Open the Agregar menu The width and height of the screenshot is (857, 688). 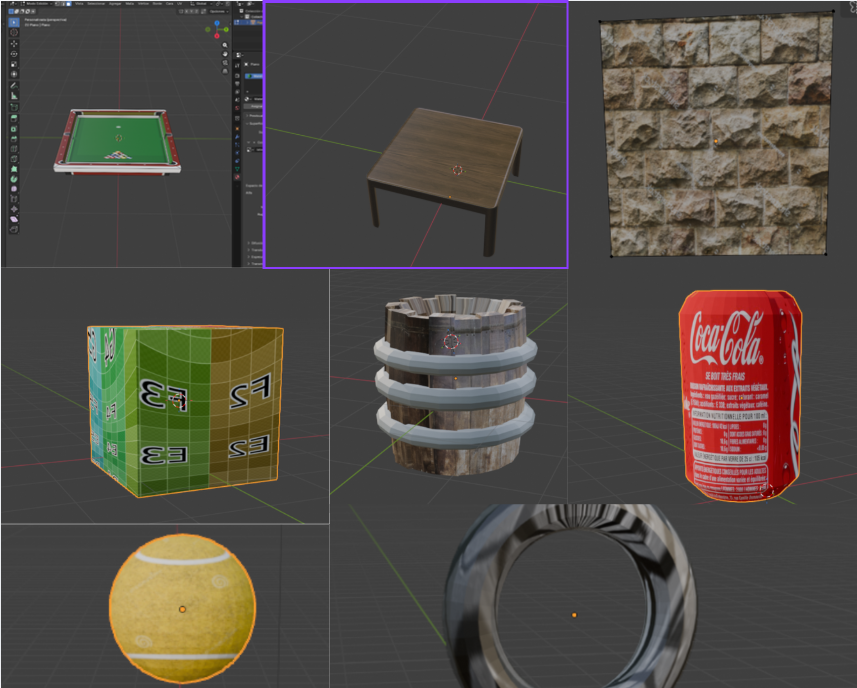point(115,3)
